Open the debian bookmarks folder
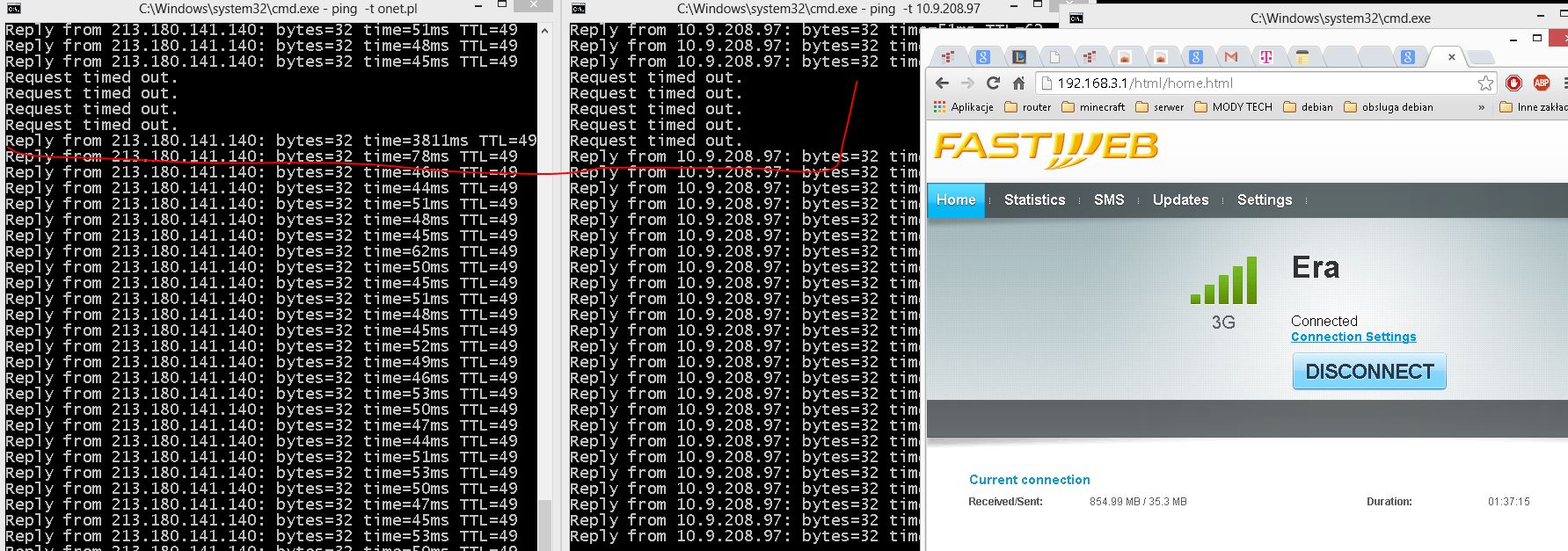Image resolution: width=1568 pixels, height=551 pixels. click(x=1309, y=107)
